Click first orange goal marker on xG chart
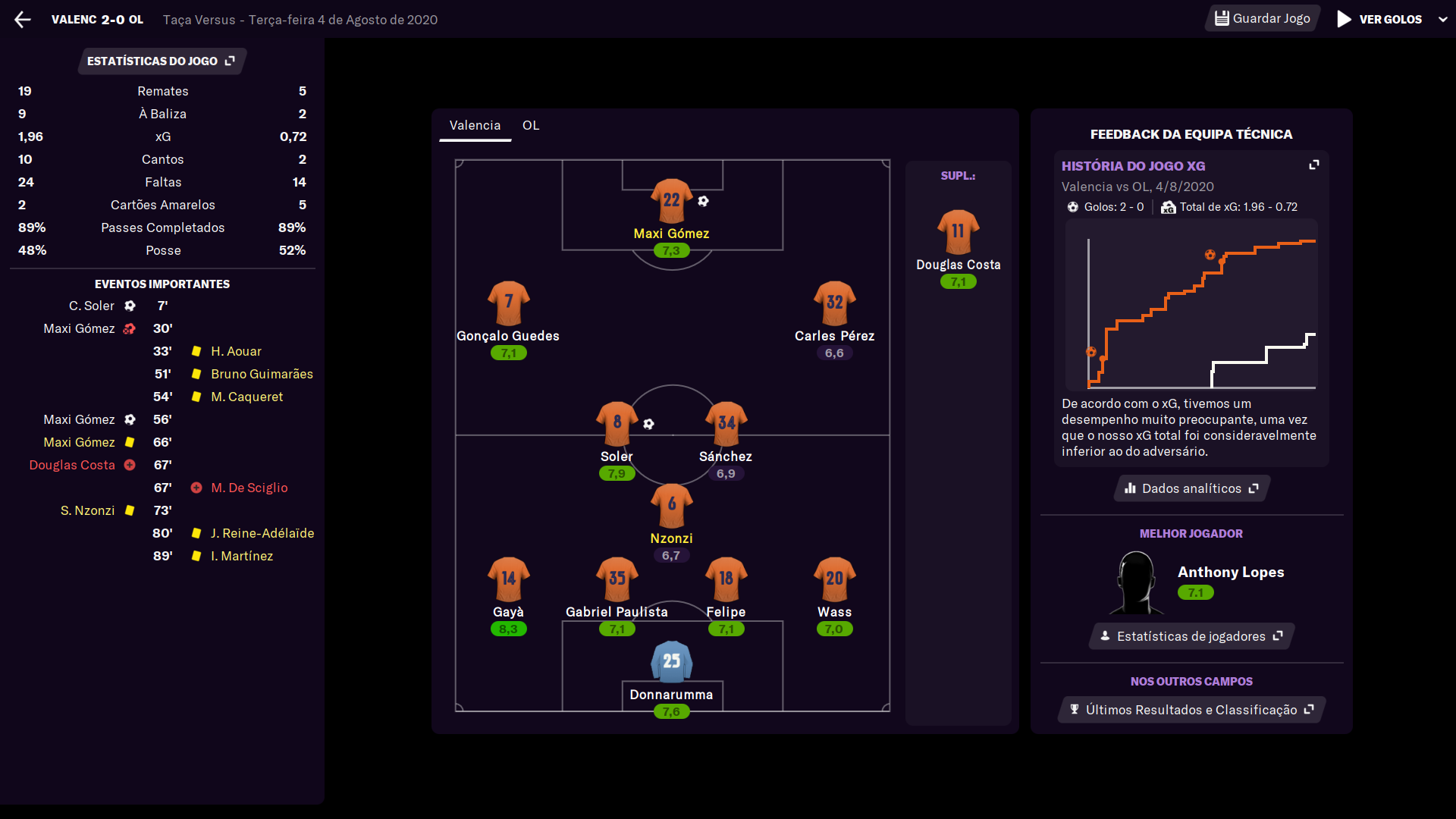The image size is (1456, 819). (1091, 352)
